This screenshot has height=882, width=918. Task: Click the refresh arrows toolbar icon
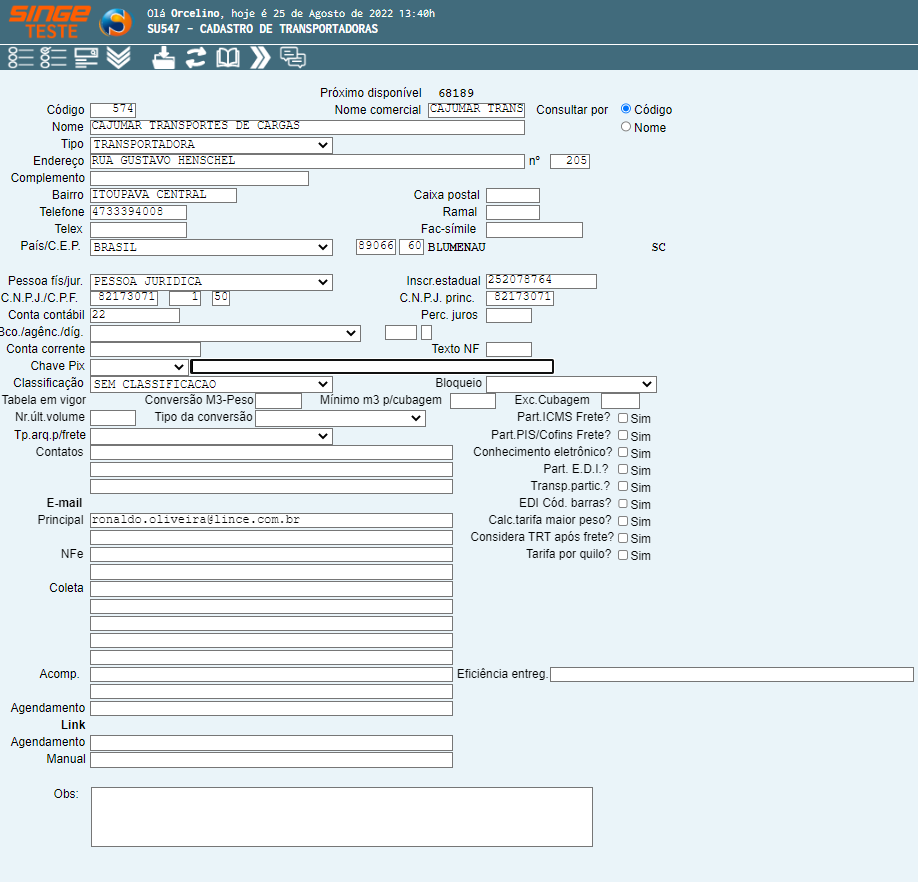196,57
